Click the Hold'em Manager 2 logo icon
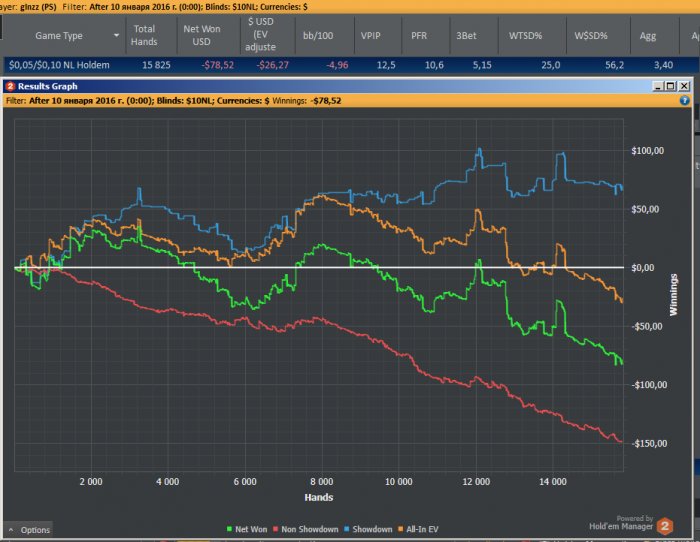Screen dimensions: 700x542 pyautogui.click(x=665, y=526)
